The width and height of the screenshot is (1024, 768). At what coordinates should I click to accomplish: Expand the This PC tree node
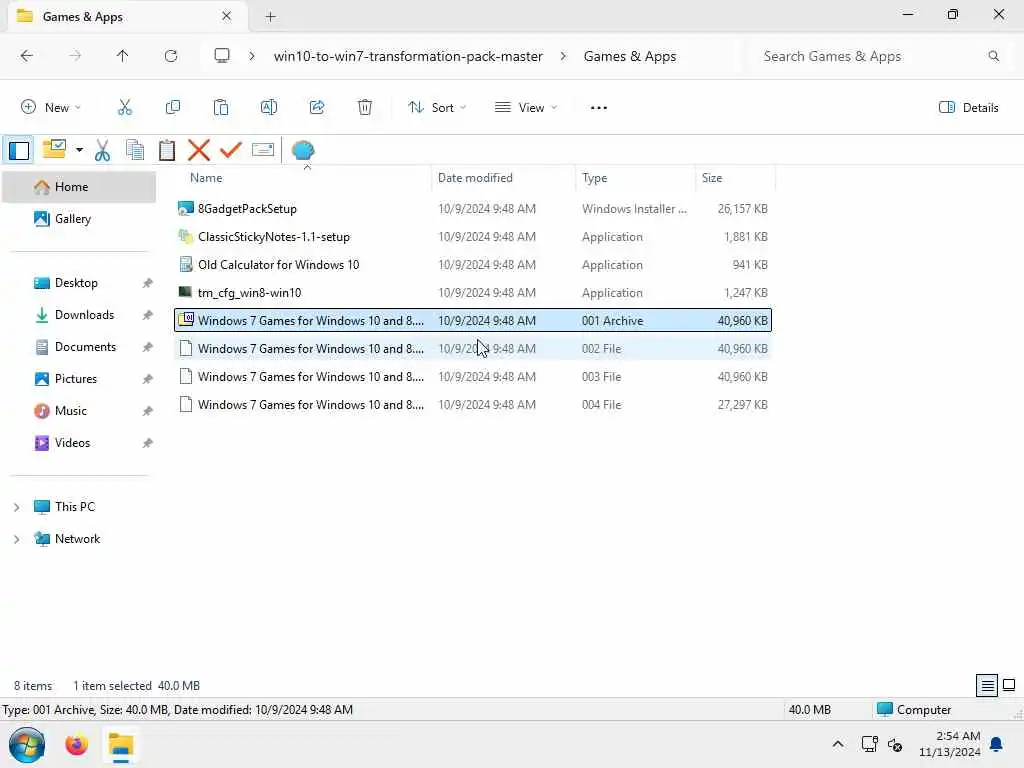tap(16, 507)
